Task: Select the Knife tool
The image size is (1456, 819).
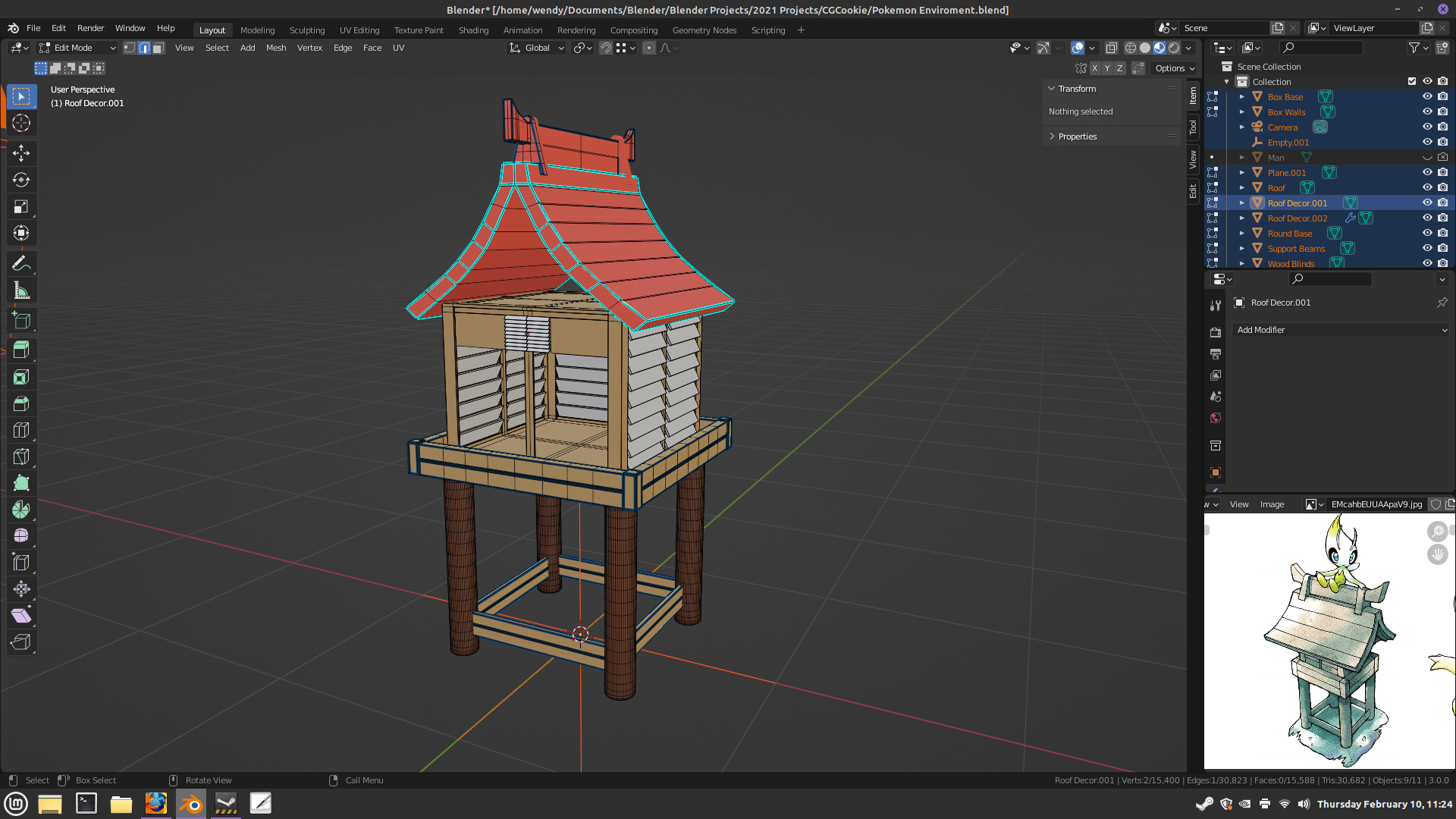Action: [21, 457]
